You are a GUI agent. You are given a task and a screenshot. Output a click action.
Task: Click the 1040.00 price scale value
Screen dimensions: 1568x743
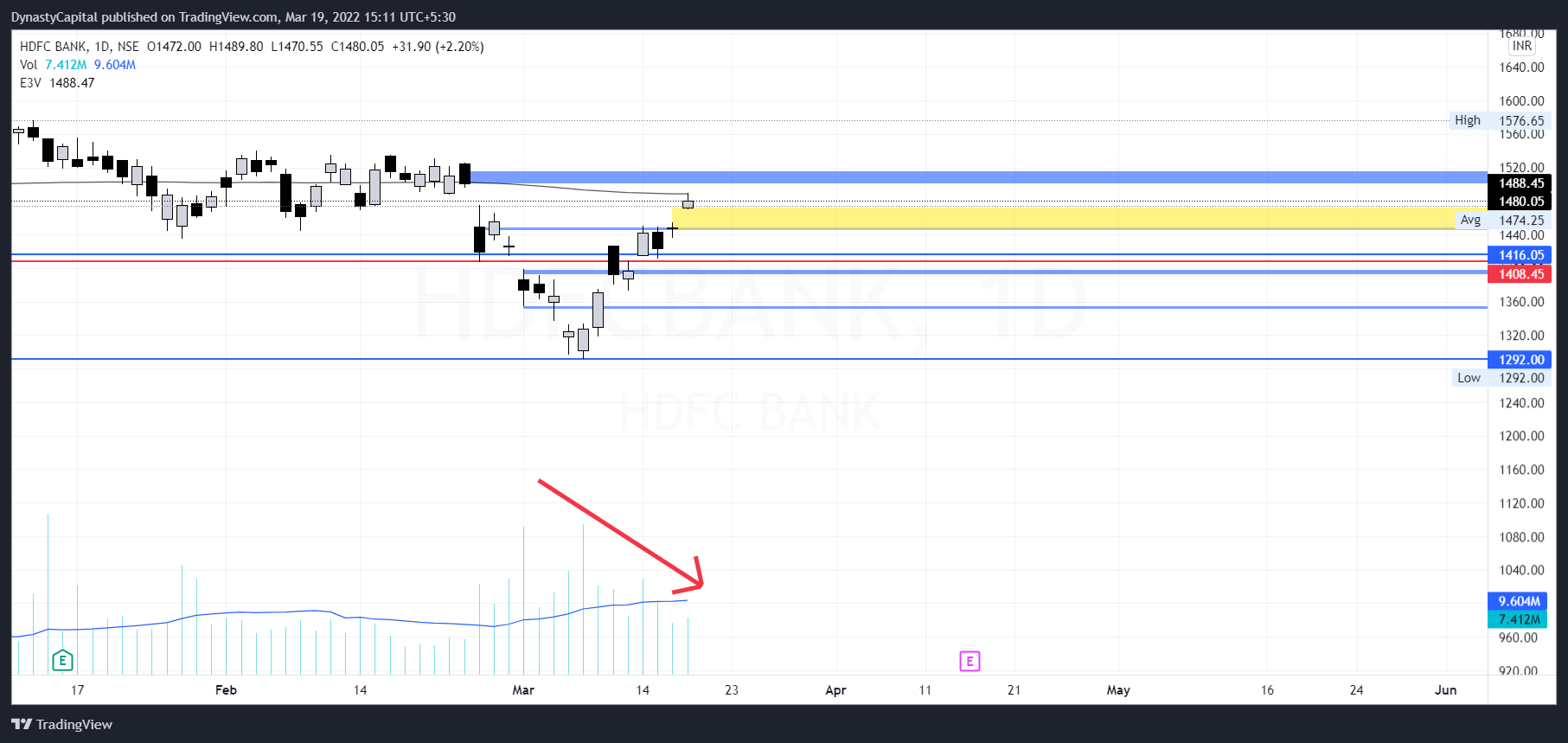point(1521,570)
